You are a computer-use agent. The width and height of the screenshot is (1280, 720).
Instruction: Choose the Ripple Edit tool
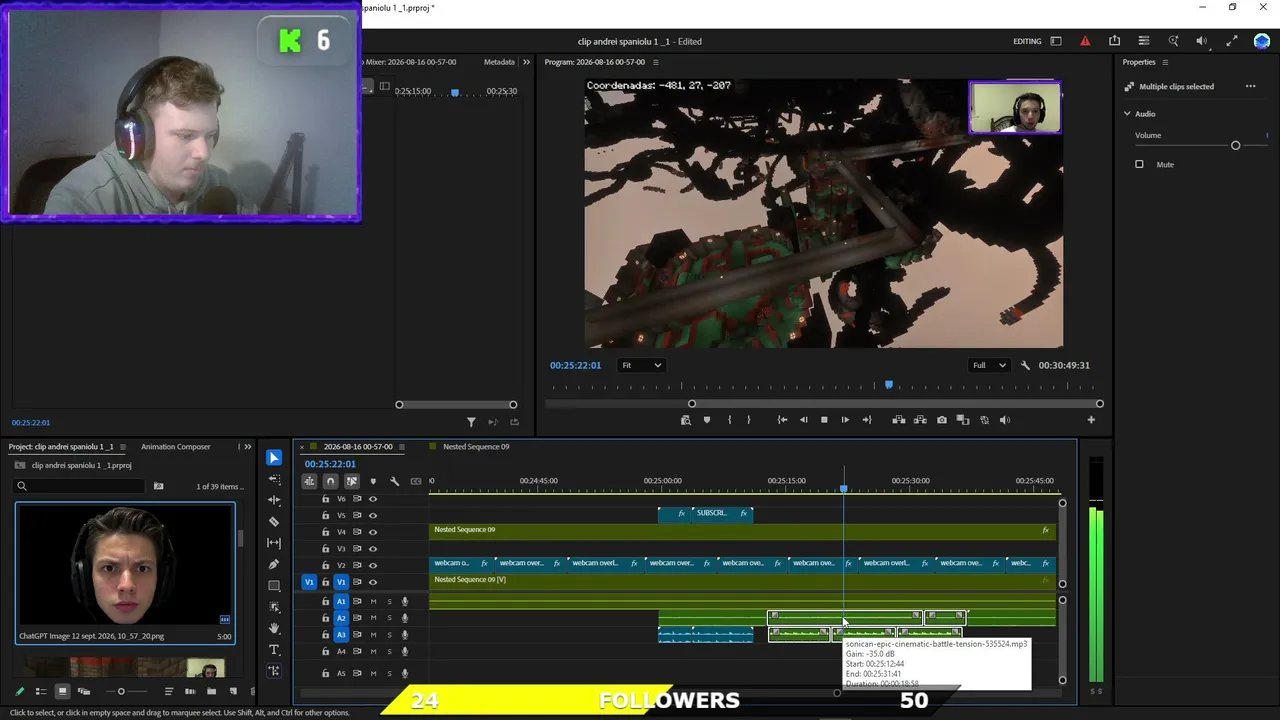point(274,500)
